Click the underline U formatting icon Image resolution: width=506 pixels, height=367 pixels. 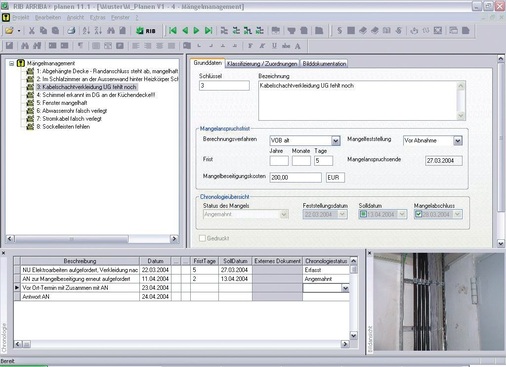(x=274, y=46)
